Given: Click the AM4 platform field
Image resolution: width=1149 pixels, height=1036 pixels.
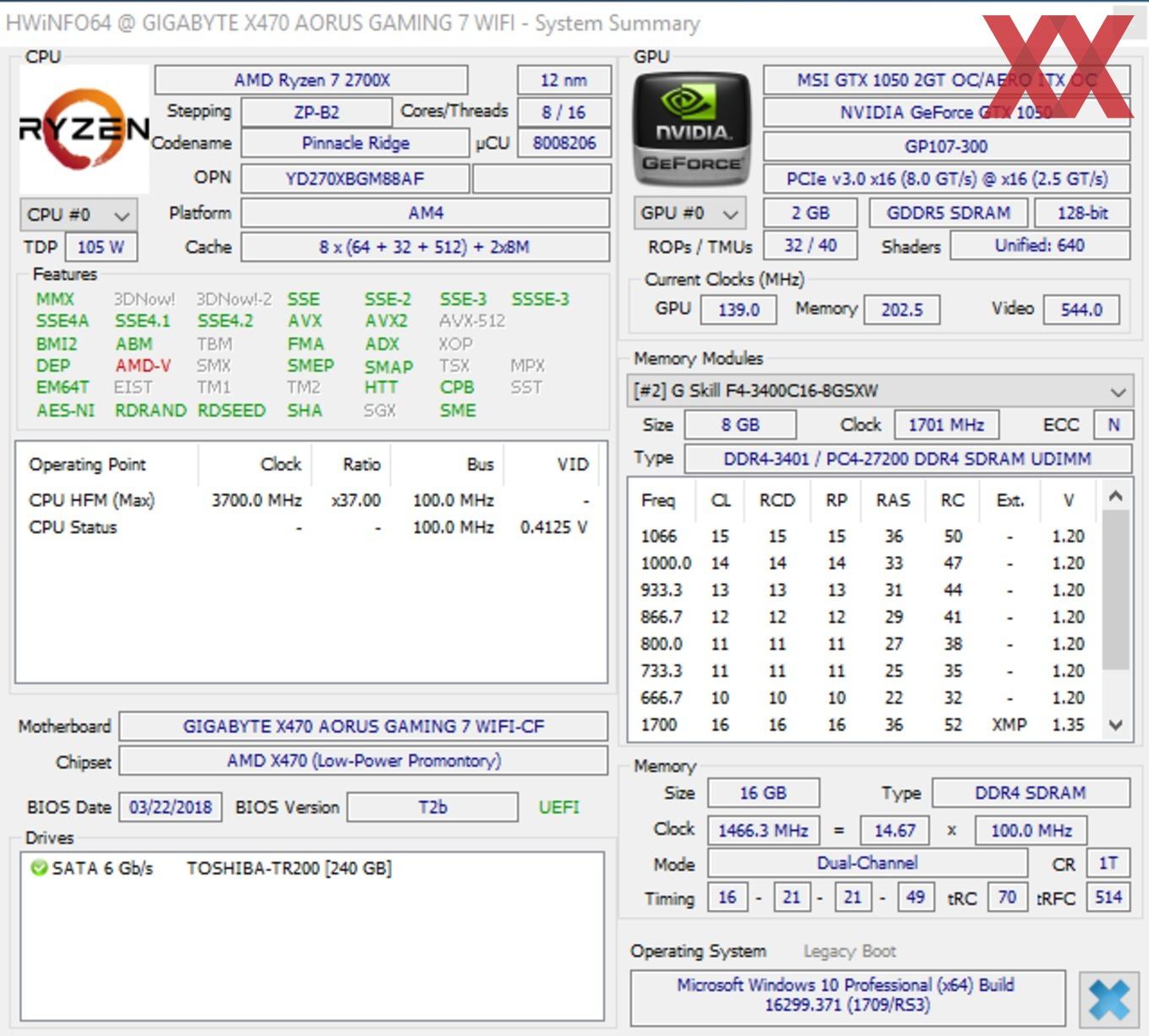Looking at the screenshot, I should pyautogui.click(x=425, y=213).
